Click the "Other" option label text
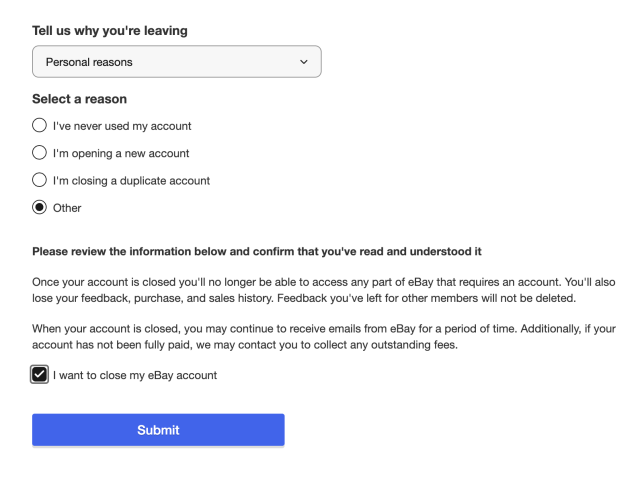640x480 pixels. pos(67,208)
